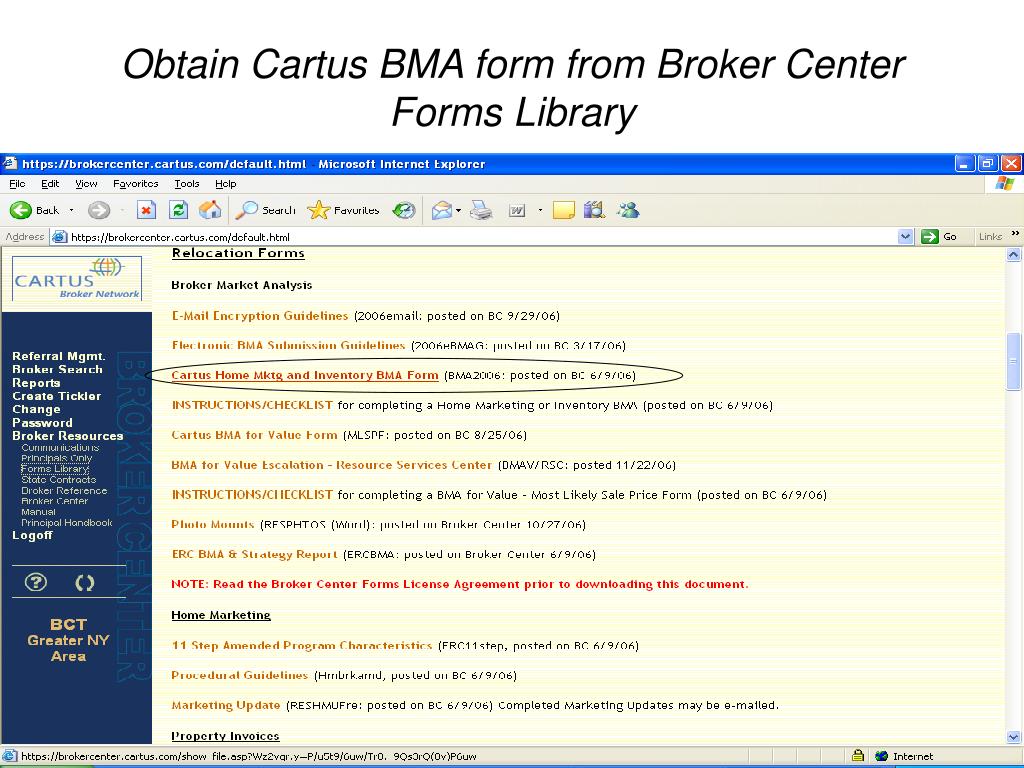The image size is (1024, 768).
Task: Open the File menu
Action: (18, 184)
